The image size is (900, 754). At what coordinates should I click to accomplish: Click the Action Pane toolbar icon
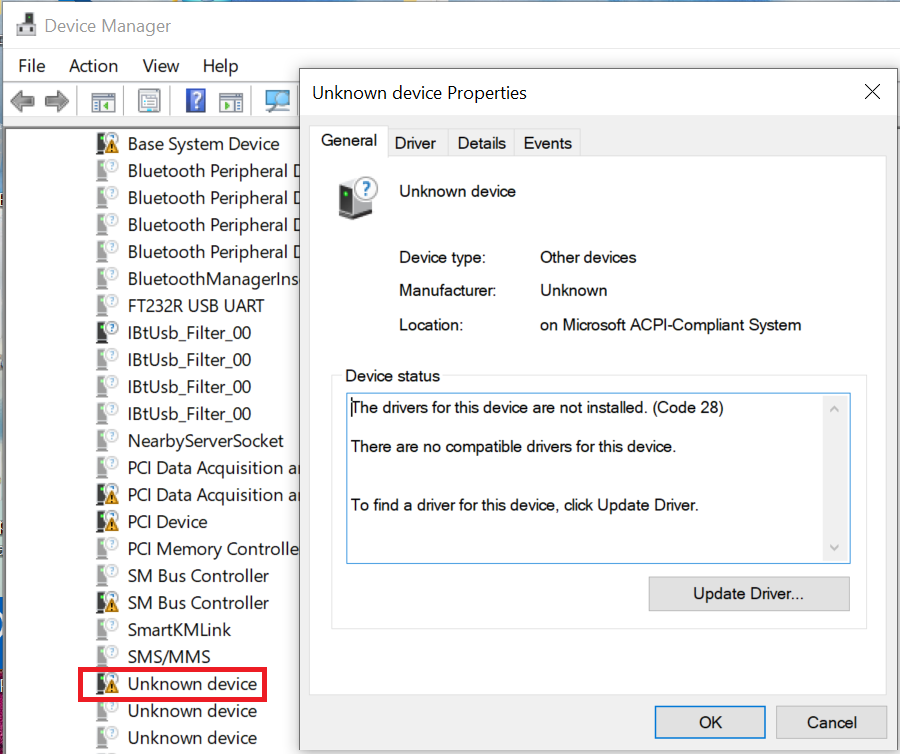tap(231, 102)
